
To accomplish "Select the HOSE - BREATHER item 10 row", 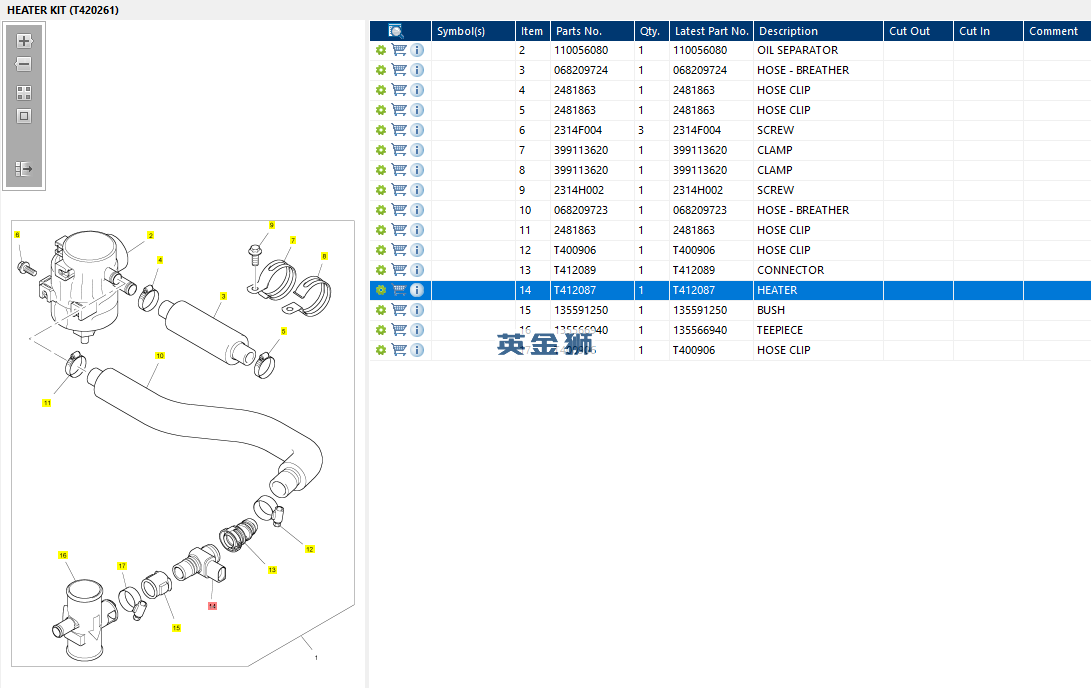I will (731, 210).
